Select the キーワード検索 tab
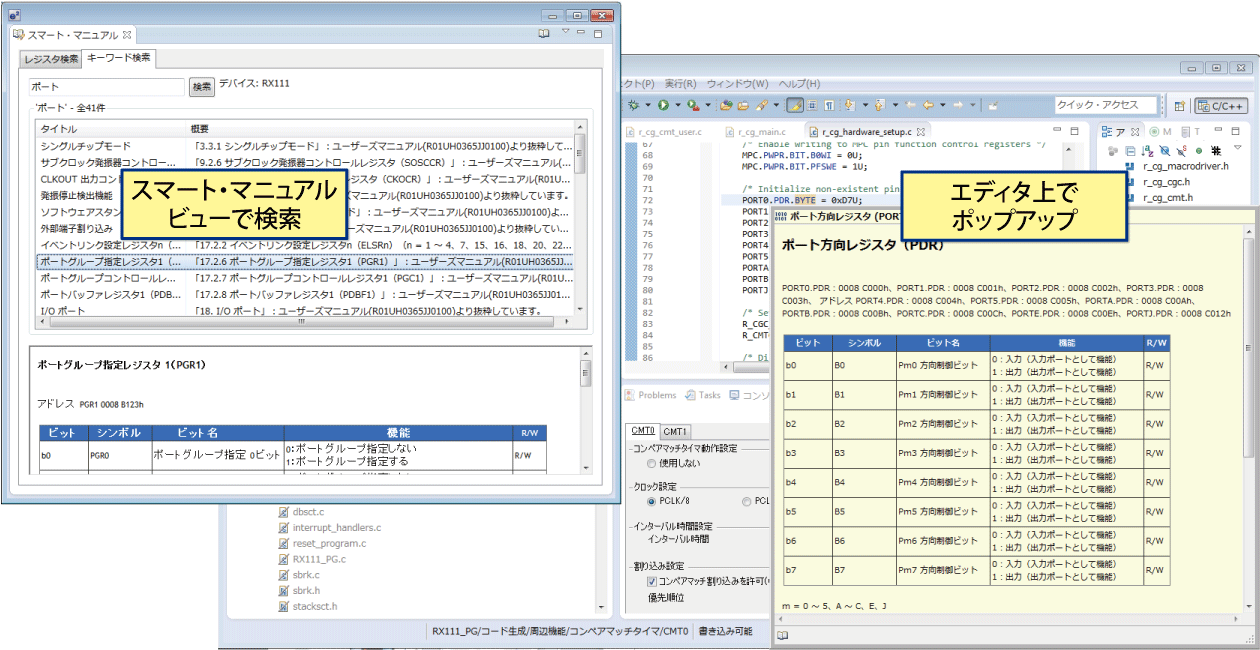Screen dimensions: 1260x650 pos(119,58)
